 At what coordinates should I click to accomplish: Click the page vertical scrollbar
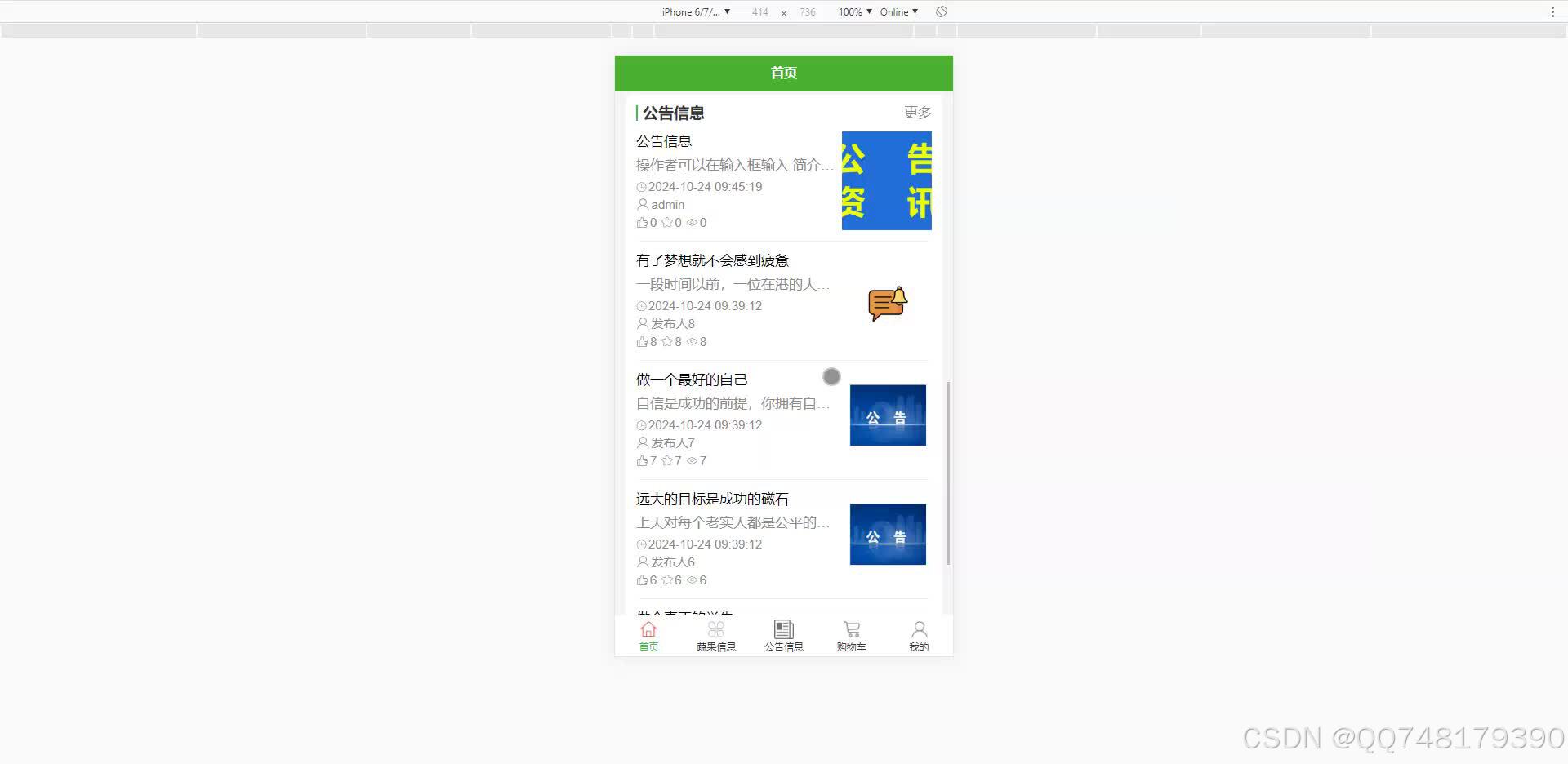tap(948, 473)
